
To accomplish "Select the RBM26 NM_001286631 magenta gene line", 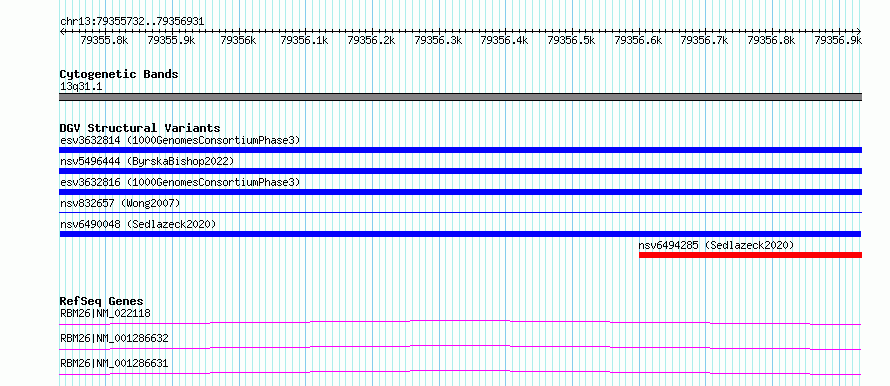I will tap(460, 372).
